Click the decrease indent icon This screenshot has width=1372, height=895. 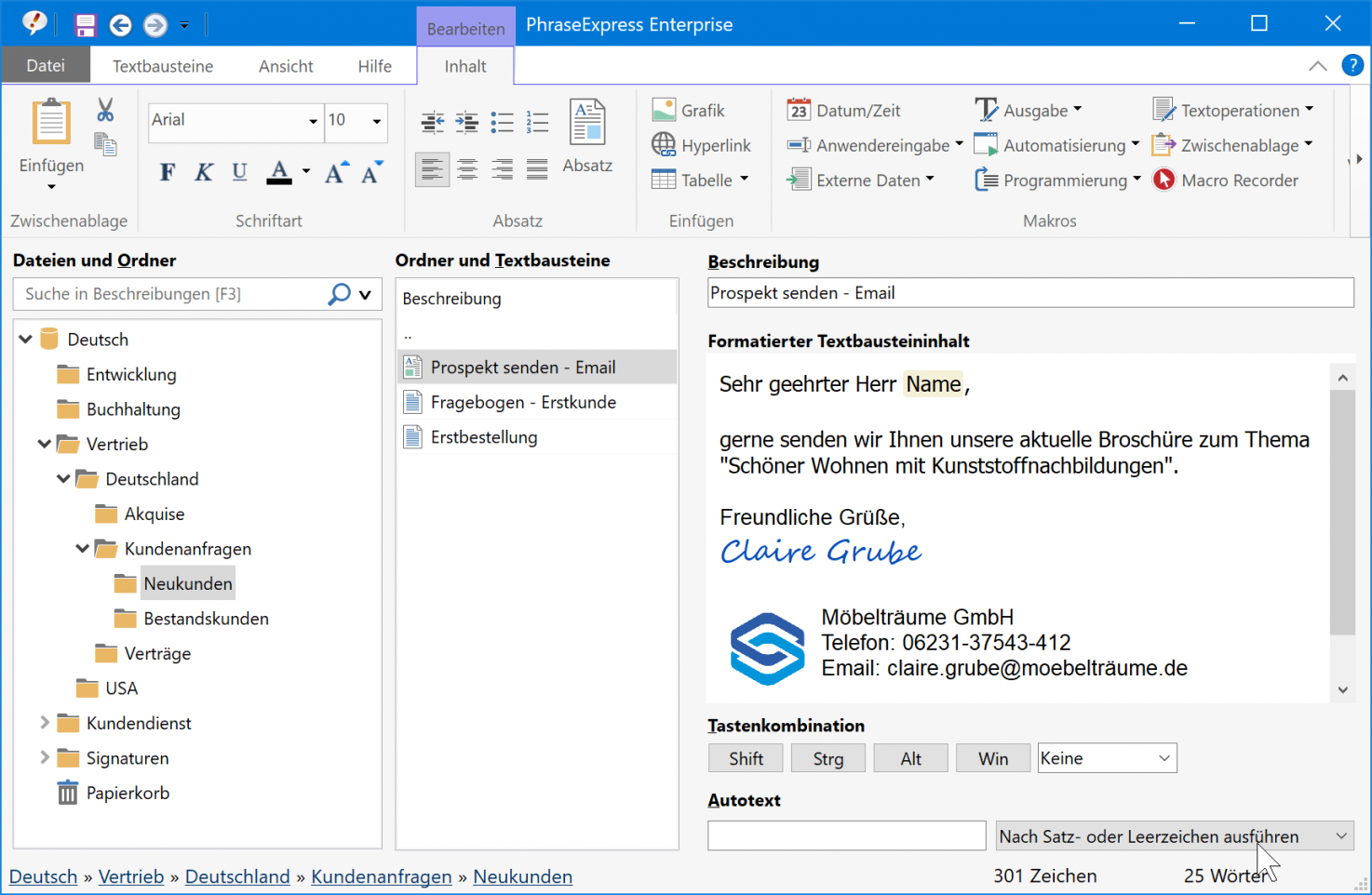433,122
